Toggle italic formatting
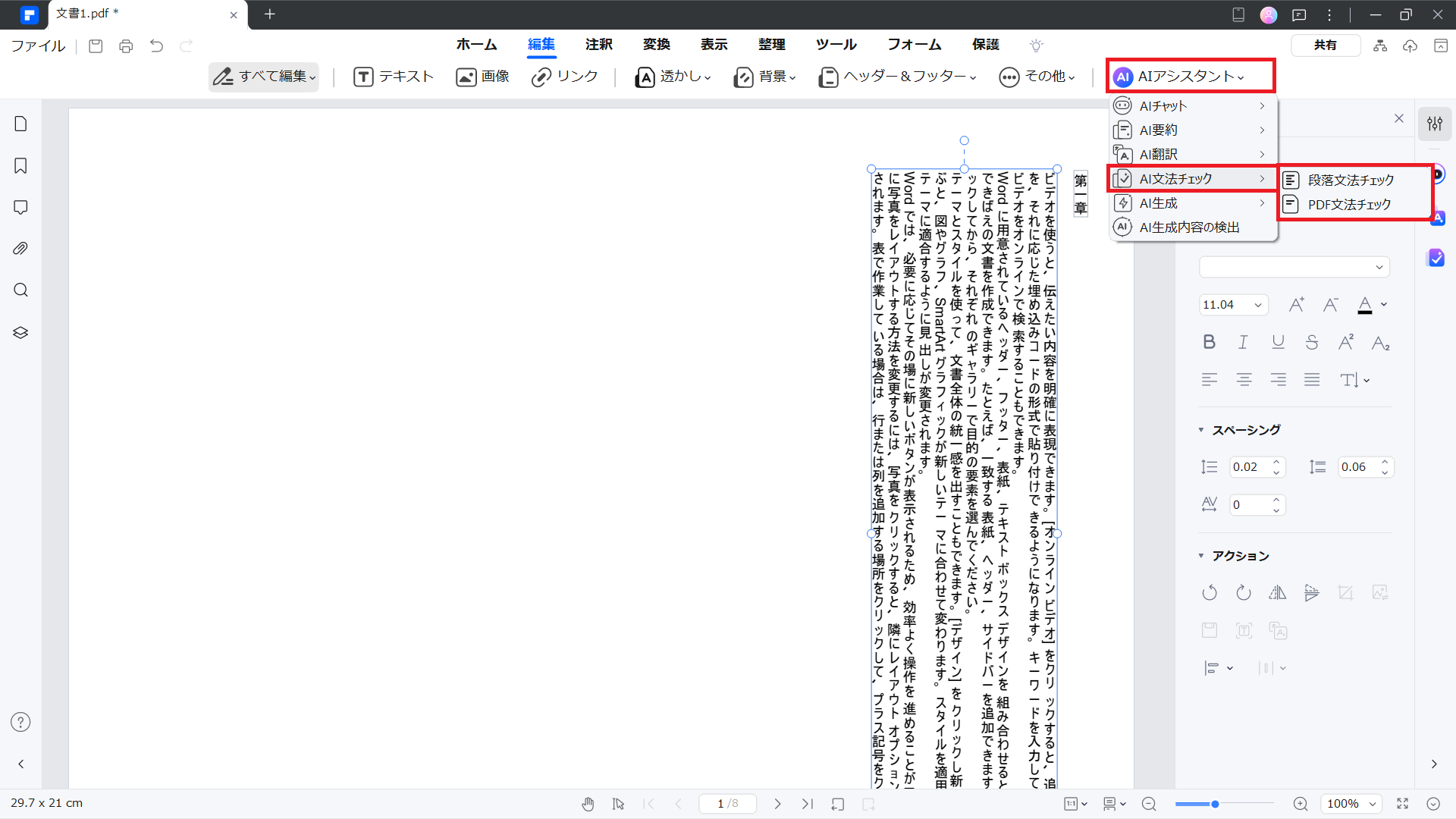The height and width of the screenshot is (819, 1456). click(1244, 343)
